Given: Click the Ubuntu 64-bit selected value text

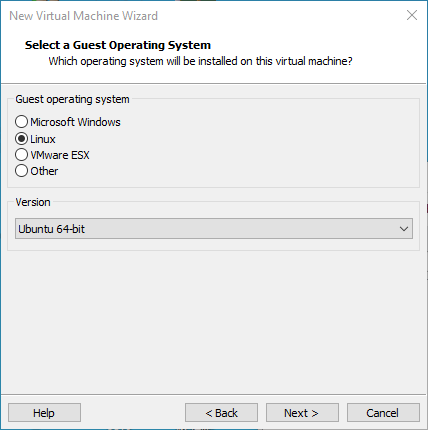Looking at the screenshot, I should click(x=52, y=229).
